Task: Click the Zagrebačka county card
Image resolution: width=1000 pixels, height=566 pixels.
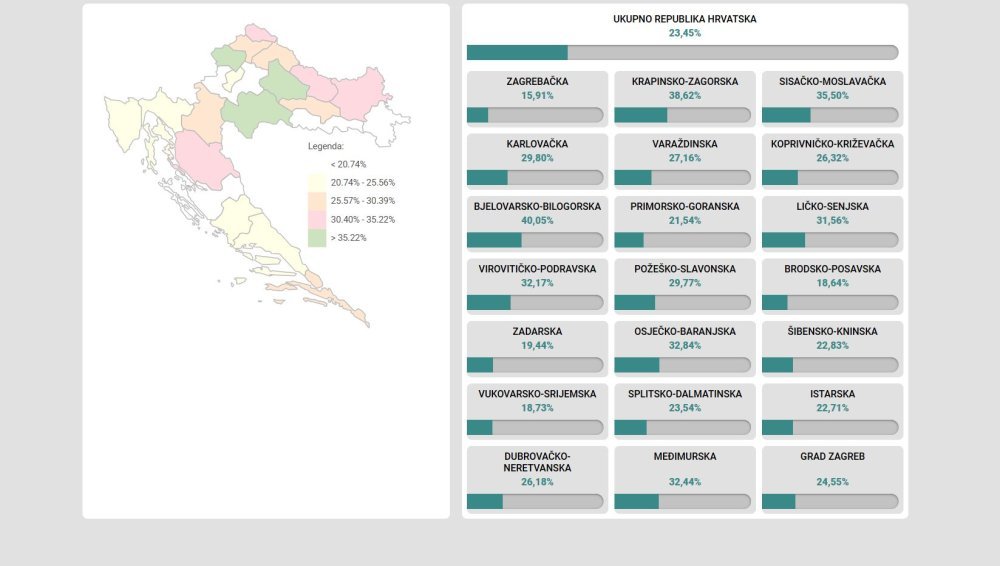Action: coord(537,98)
